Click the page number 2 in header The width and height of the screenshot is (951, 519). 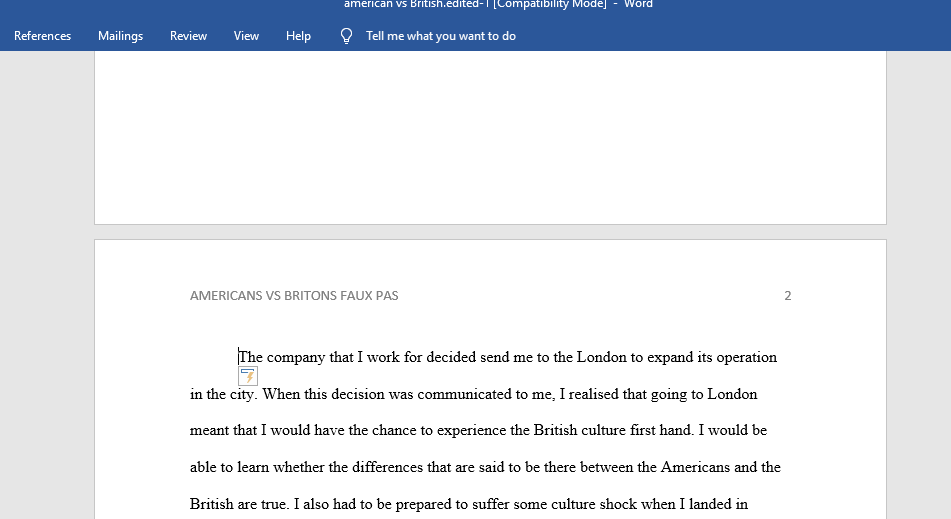(788, 296)
